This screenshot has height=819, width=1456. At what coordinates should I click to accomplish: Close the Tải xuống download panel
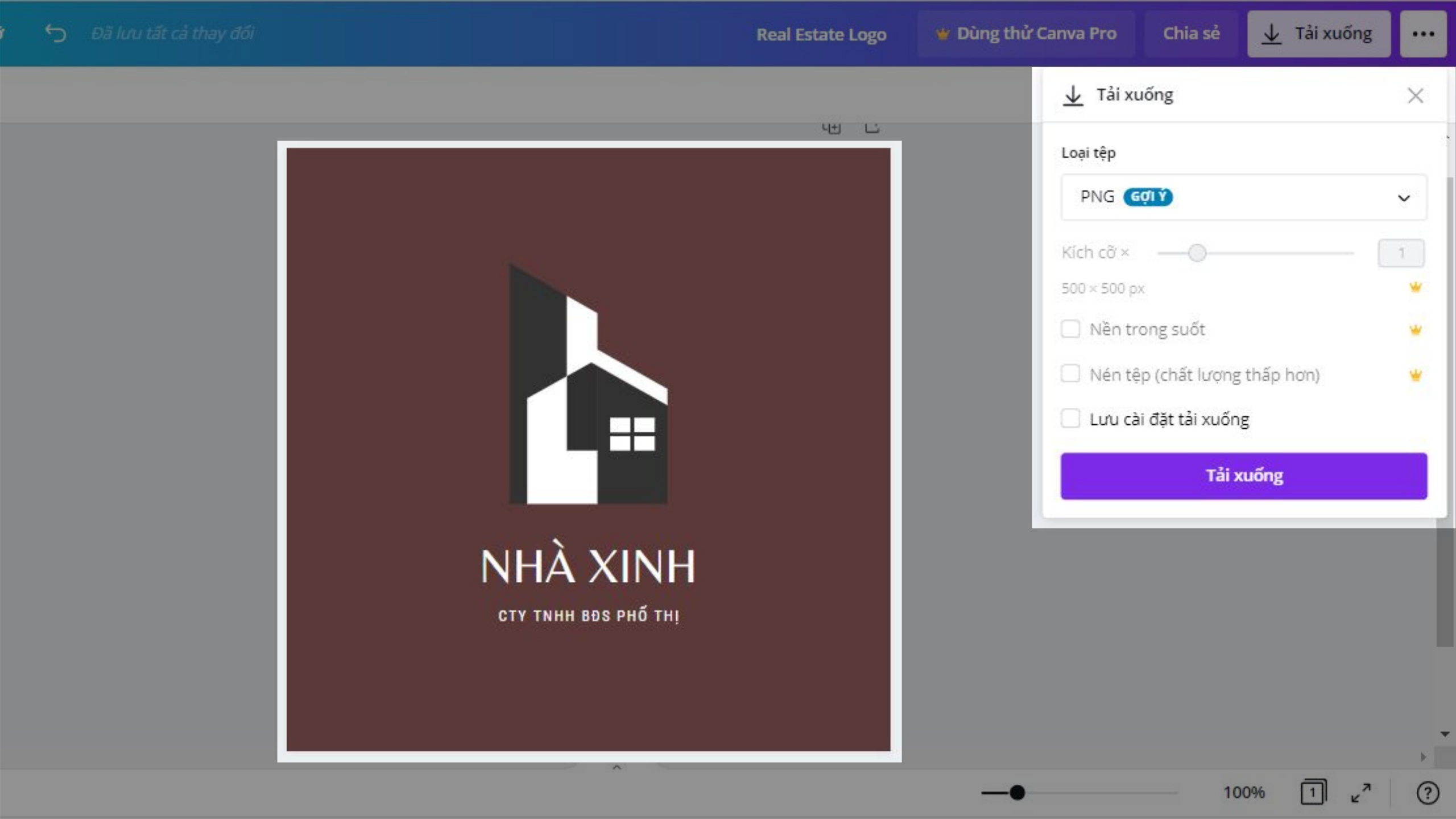[1415, 95]
